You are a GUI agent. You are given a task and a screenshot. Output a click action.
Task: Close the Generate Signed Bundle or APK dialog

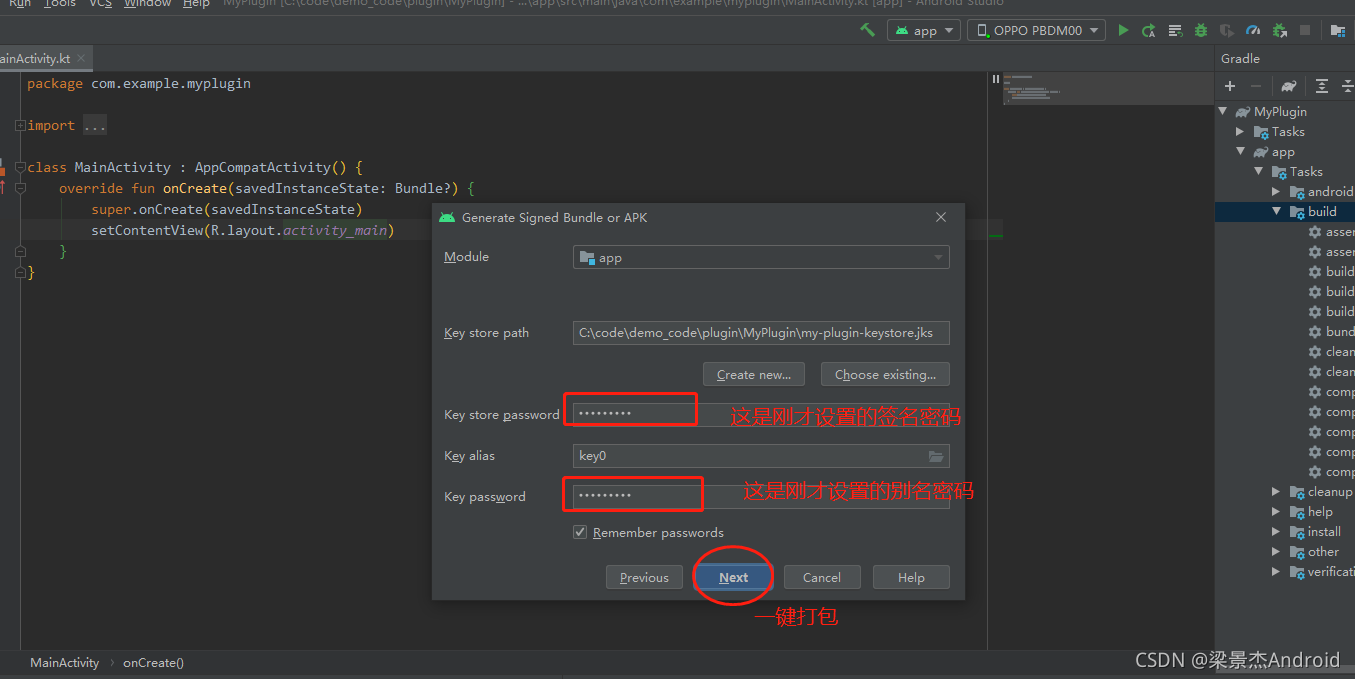coord(940,217)
